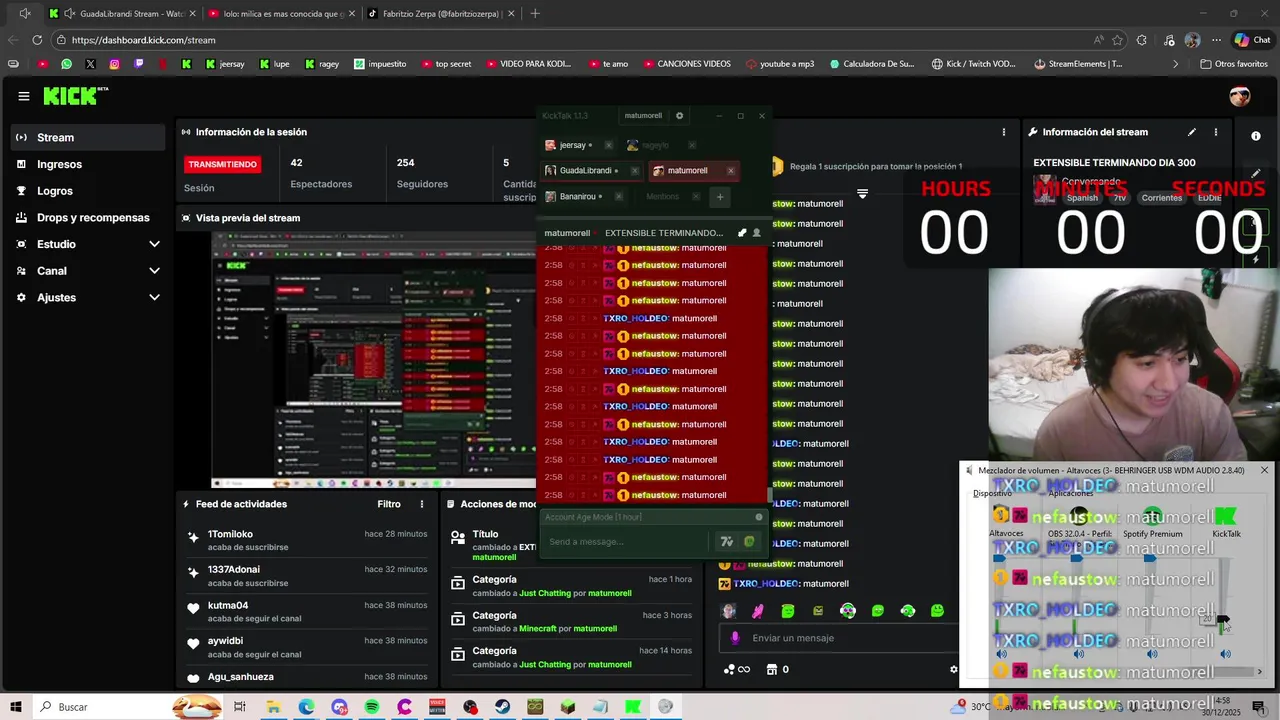The image size is (1280, 720).
Task: Reload the page in browser toolbar
Action: click(x=37, y=40)
